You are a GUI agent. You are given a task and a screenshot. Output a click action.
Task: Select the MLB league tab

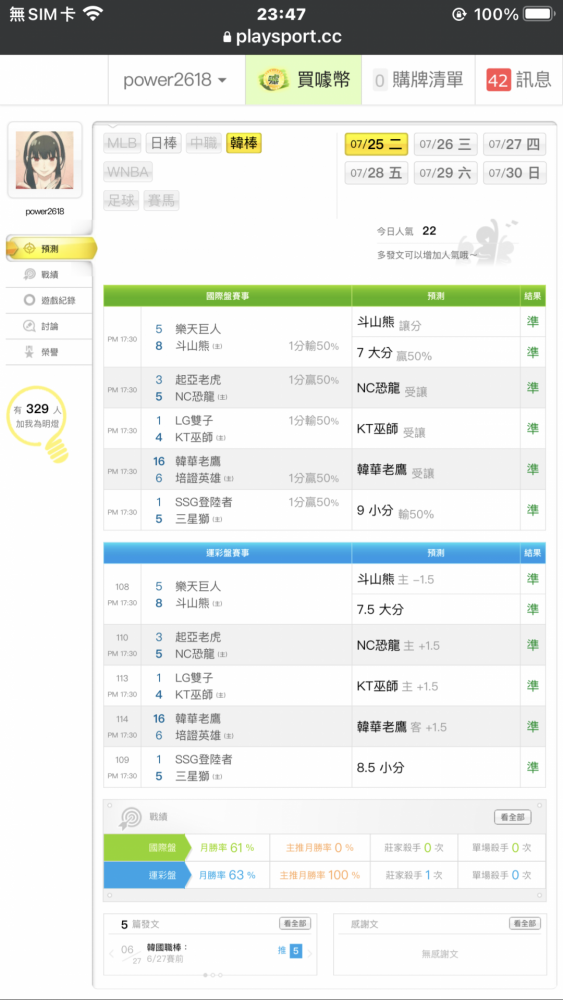pyautogui.click(x=122, y=143)
